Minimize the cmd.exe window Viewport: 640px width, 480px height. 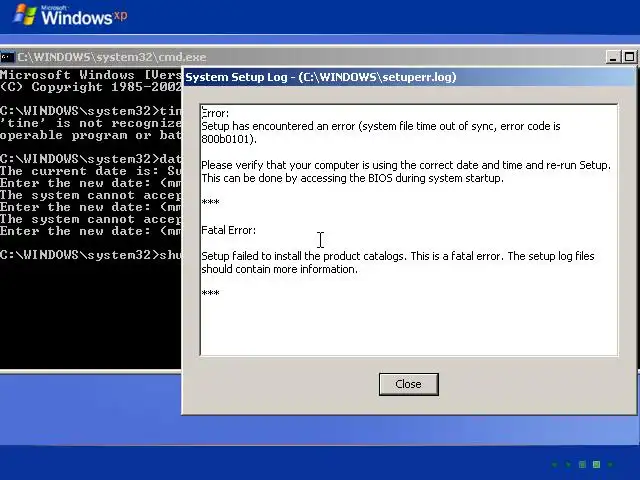tap(613, 57)
